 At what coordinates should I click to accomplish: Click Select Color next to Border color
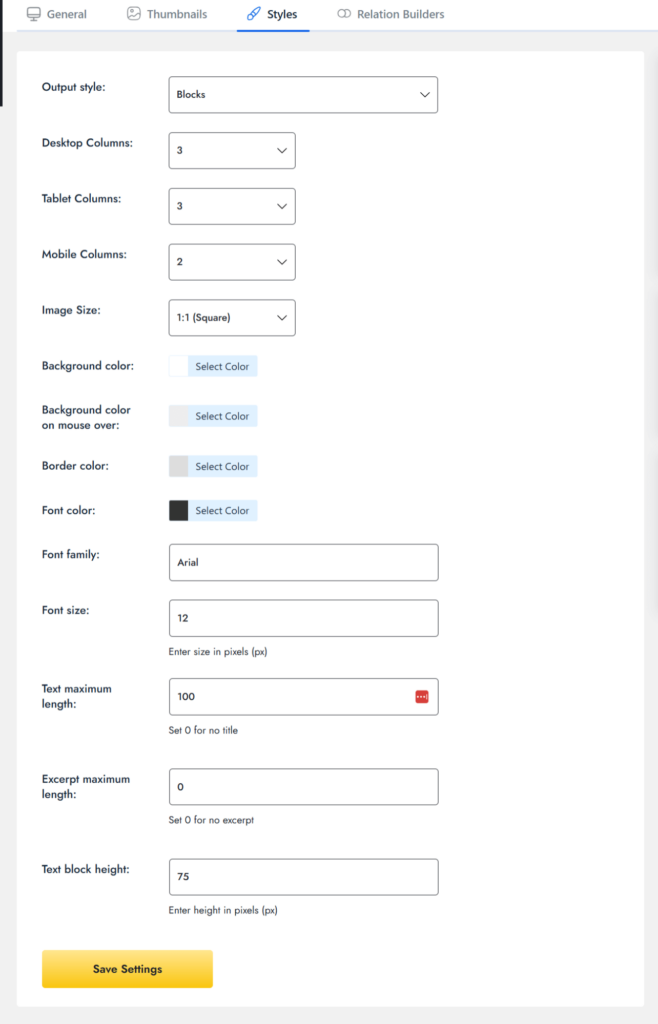(225, 466)
